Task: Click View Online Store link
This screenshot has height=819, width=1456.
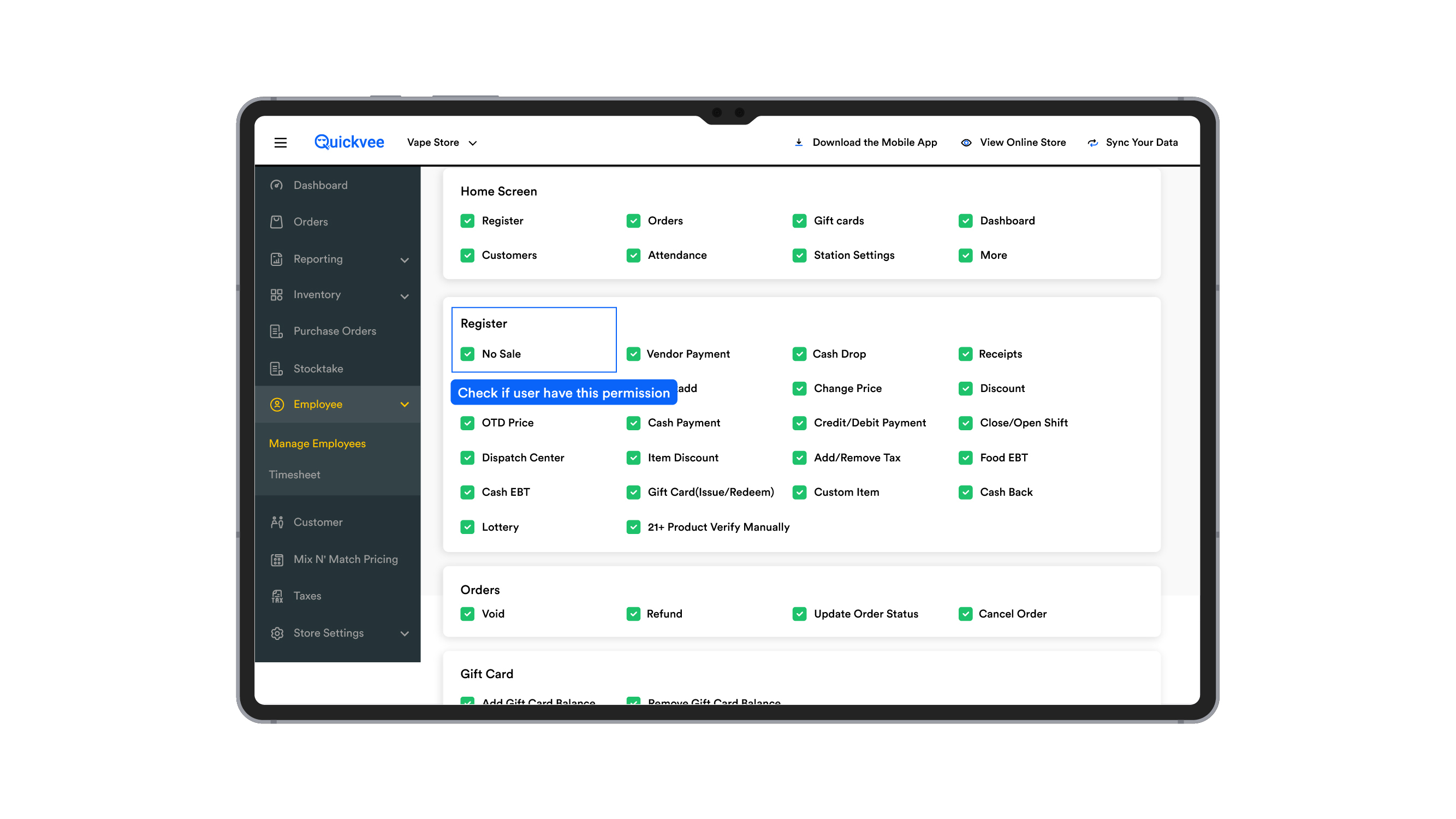Action: pyautogui.click(x=1022, y=143)
